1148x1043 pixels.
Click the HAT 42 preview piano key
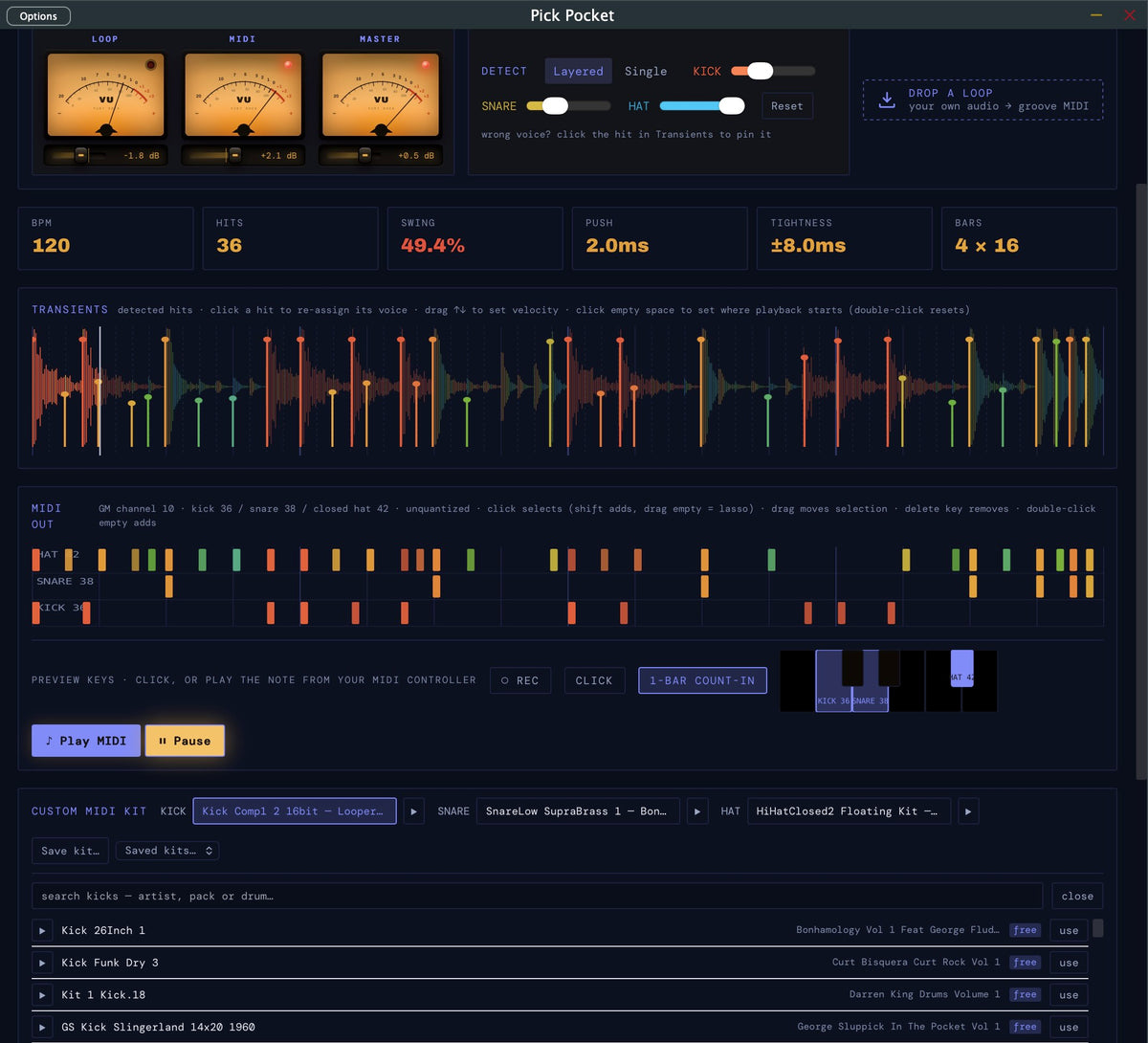coord(961,669)
